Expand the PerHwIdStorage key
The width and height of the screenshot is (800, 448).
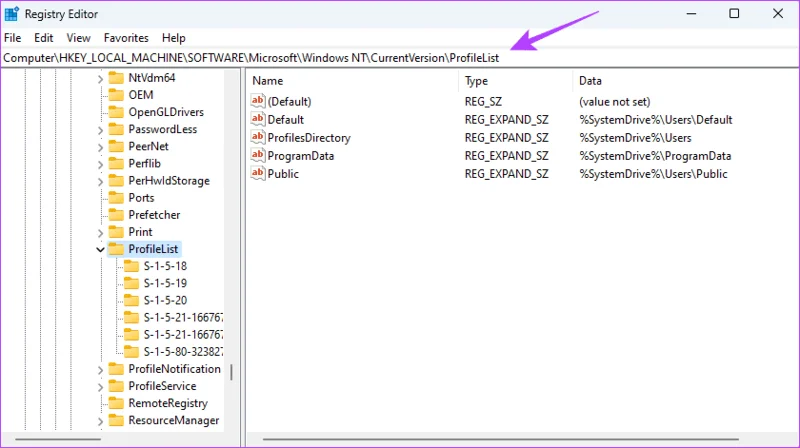pyautogui.click(x=100, y=181)
